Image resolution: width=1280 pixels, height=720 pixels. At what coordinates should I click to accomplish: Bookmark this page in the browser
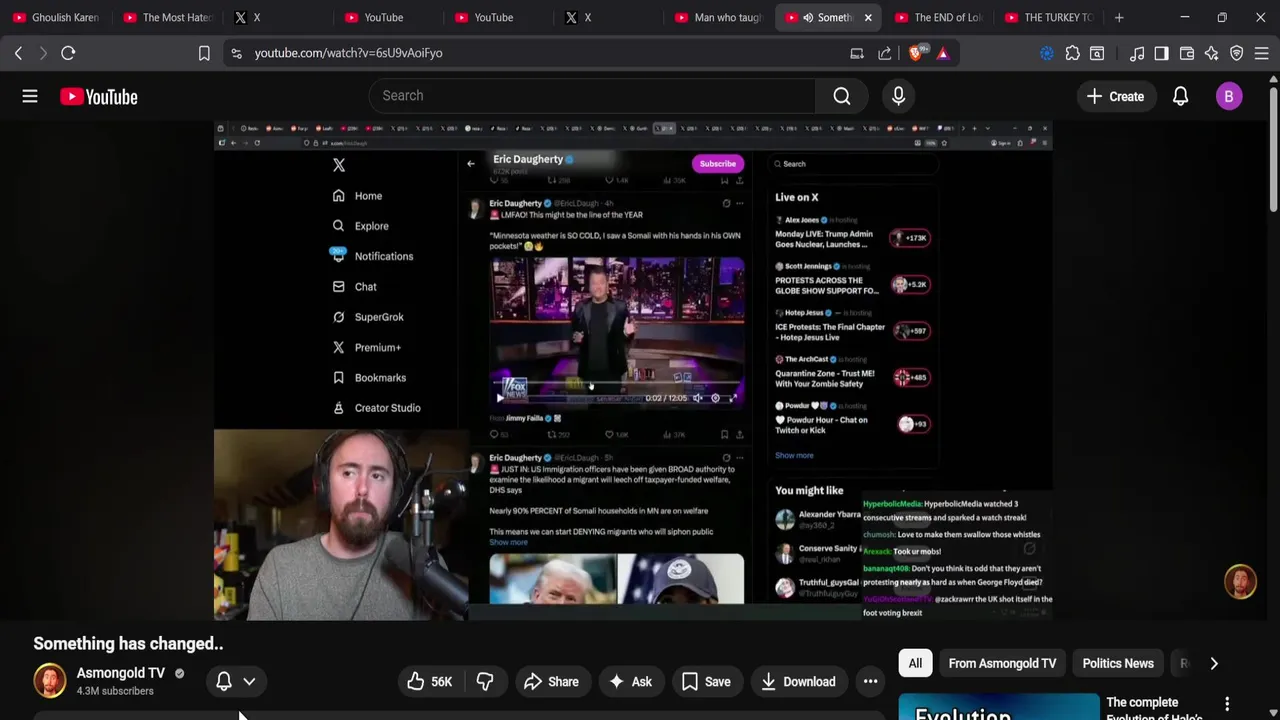pos(204,53)
